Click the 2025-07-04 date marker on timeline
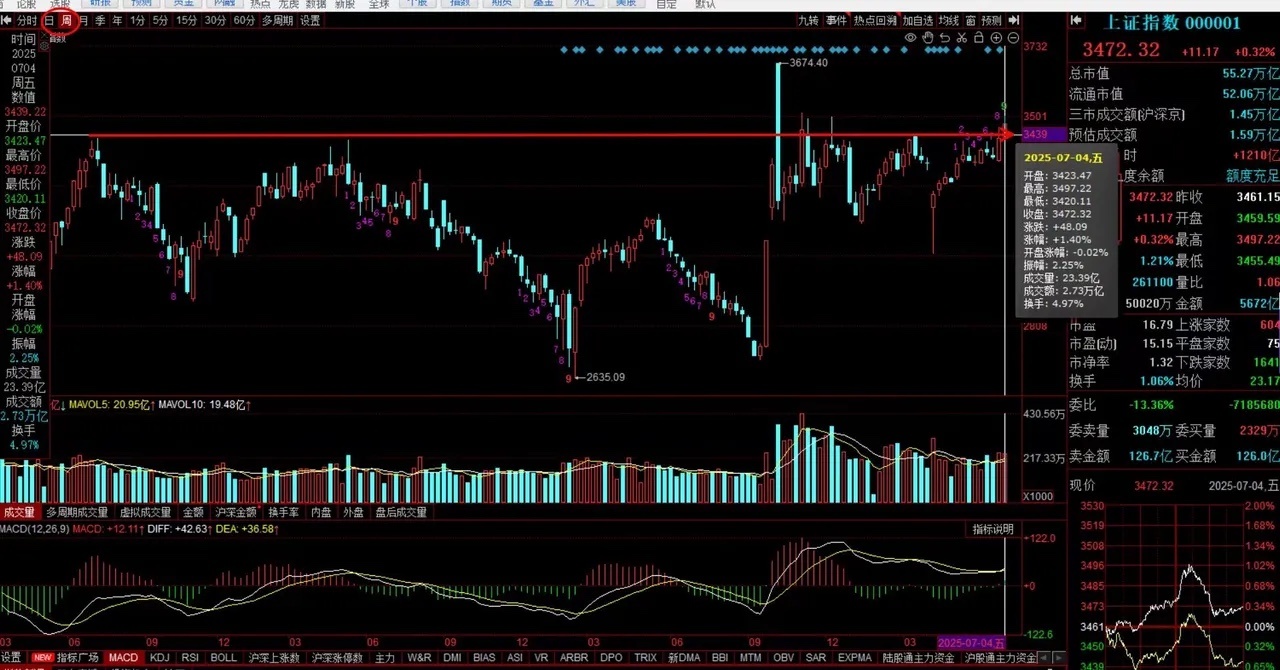This screenshot has width=1280, height=670. coord(970,640)
